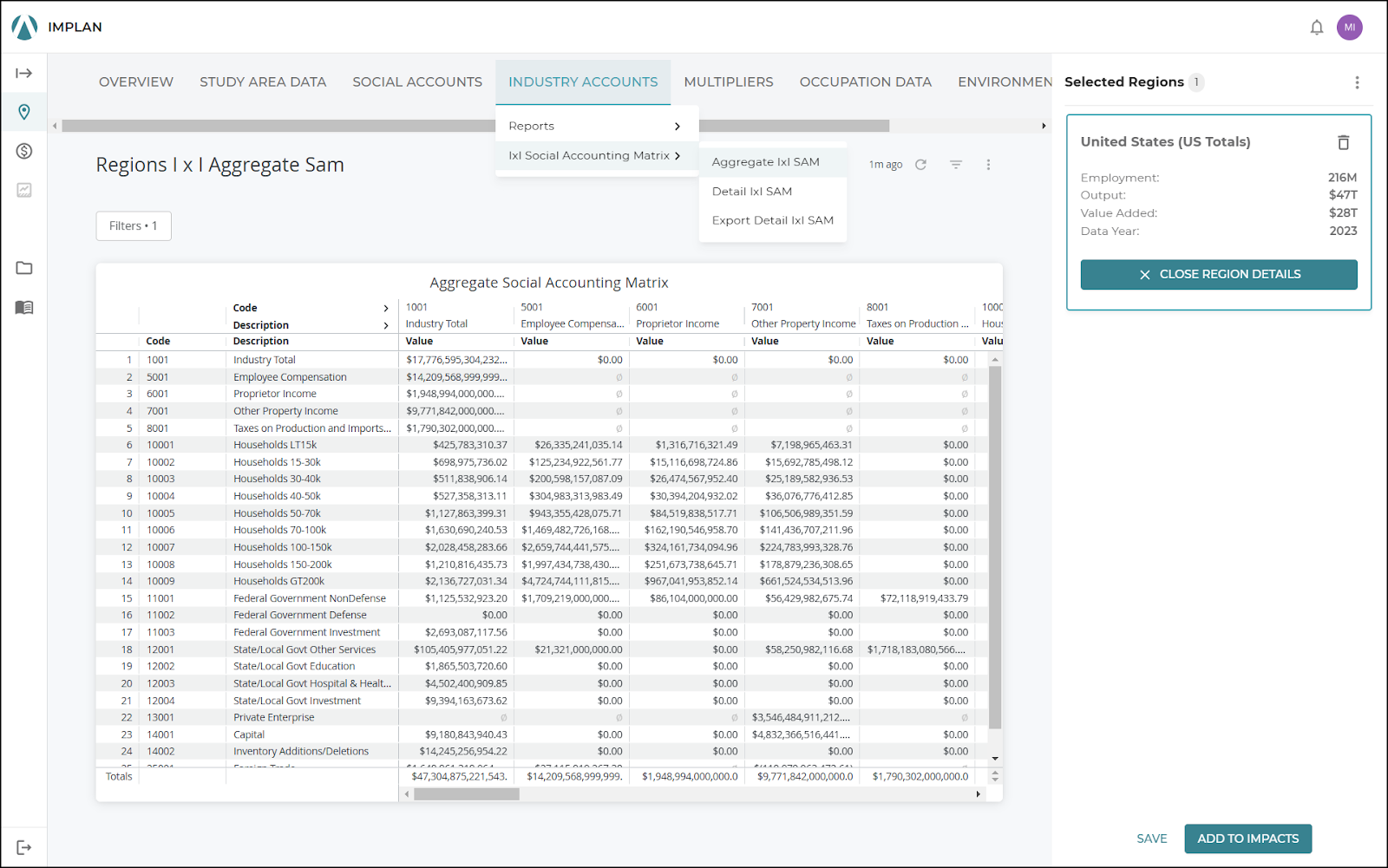Screen dimensions: 1388x868
Task: Open the Social Accounts tab
Action: click(x=417, y=82)
